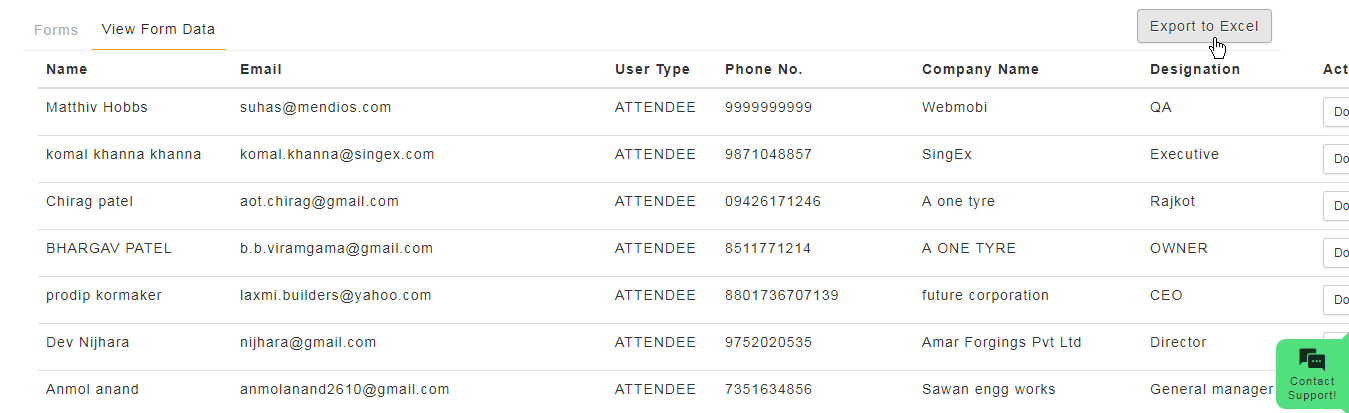Image resolution: width=1349 pixels, height=413 pixels.
Task: Select the View Form Data tab
Action: pyautogui.click(x=158, y=29)
